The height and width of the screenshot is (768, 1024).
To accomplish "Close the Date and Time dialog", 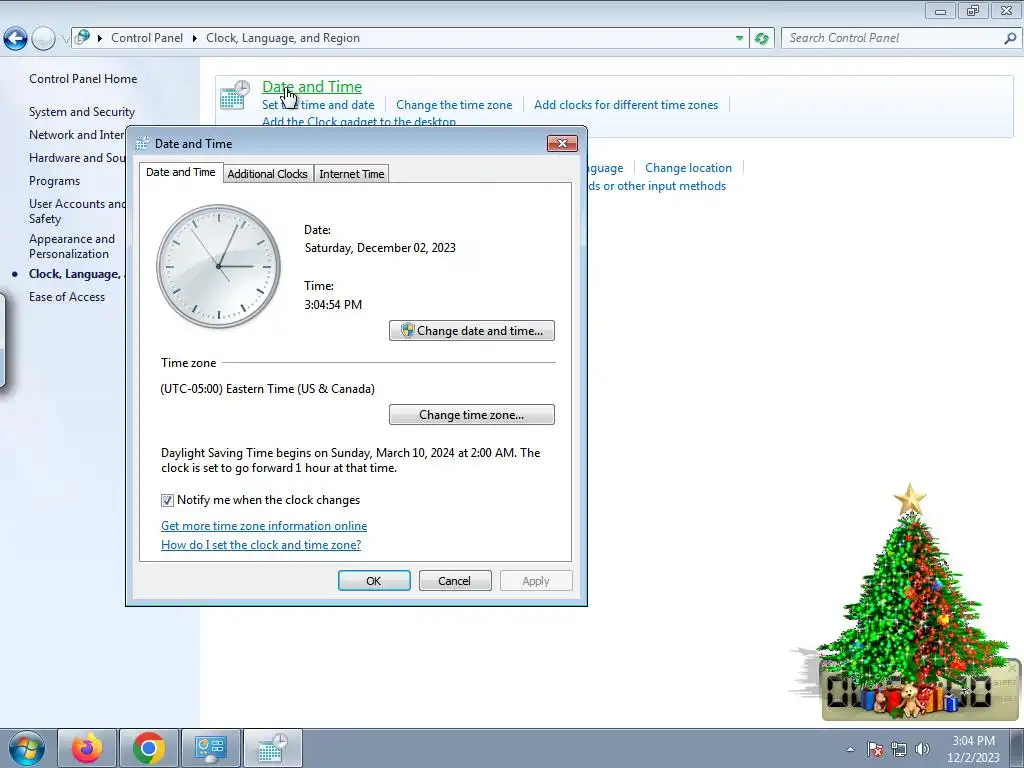I will (x=562, y=143).
